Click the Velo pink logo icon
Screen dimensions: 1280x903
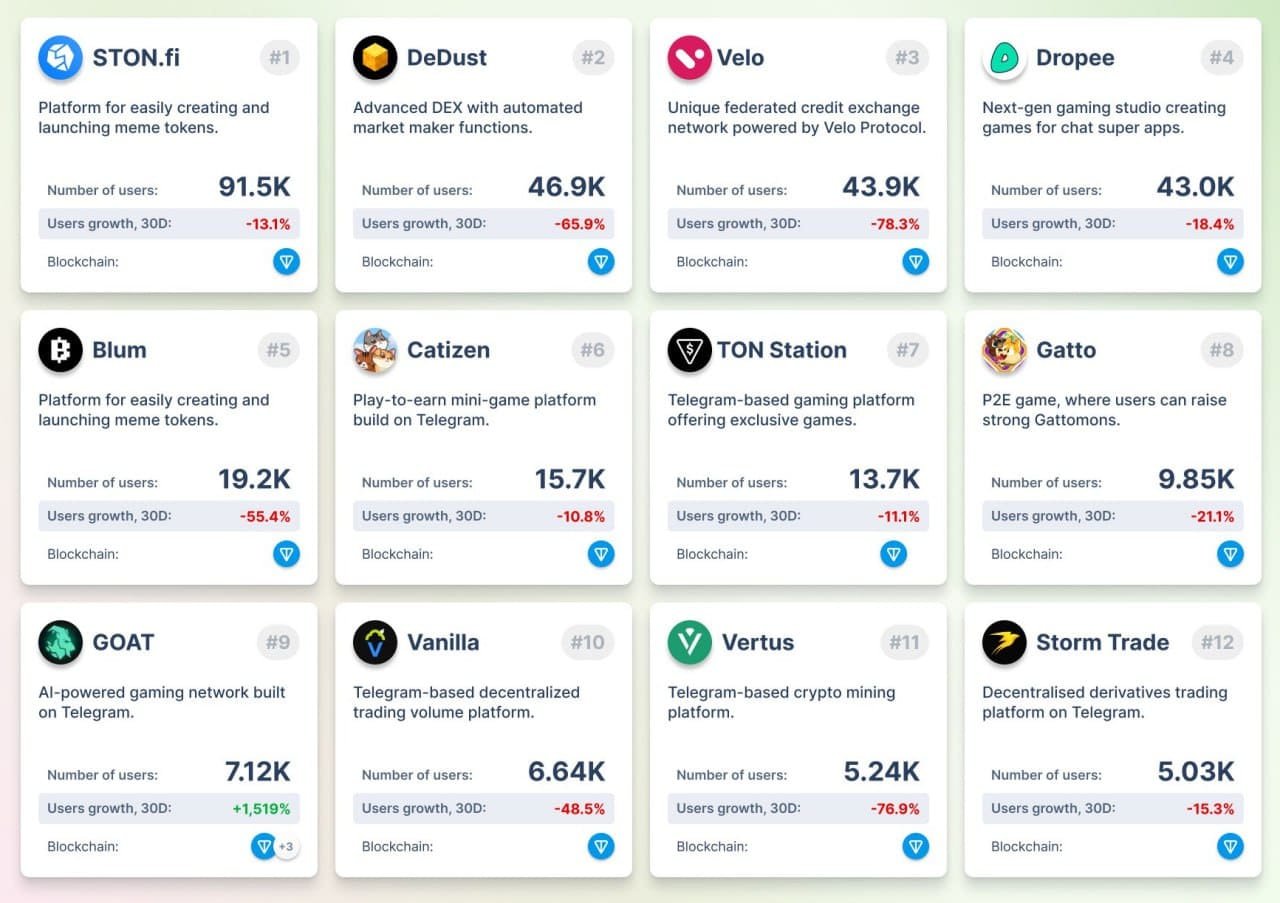[689, 58]
